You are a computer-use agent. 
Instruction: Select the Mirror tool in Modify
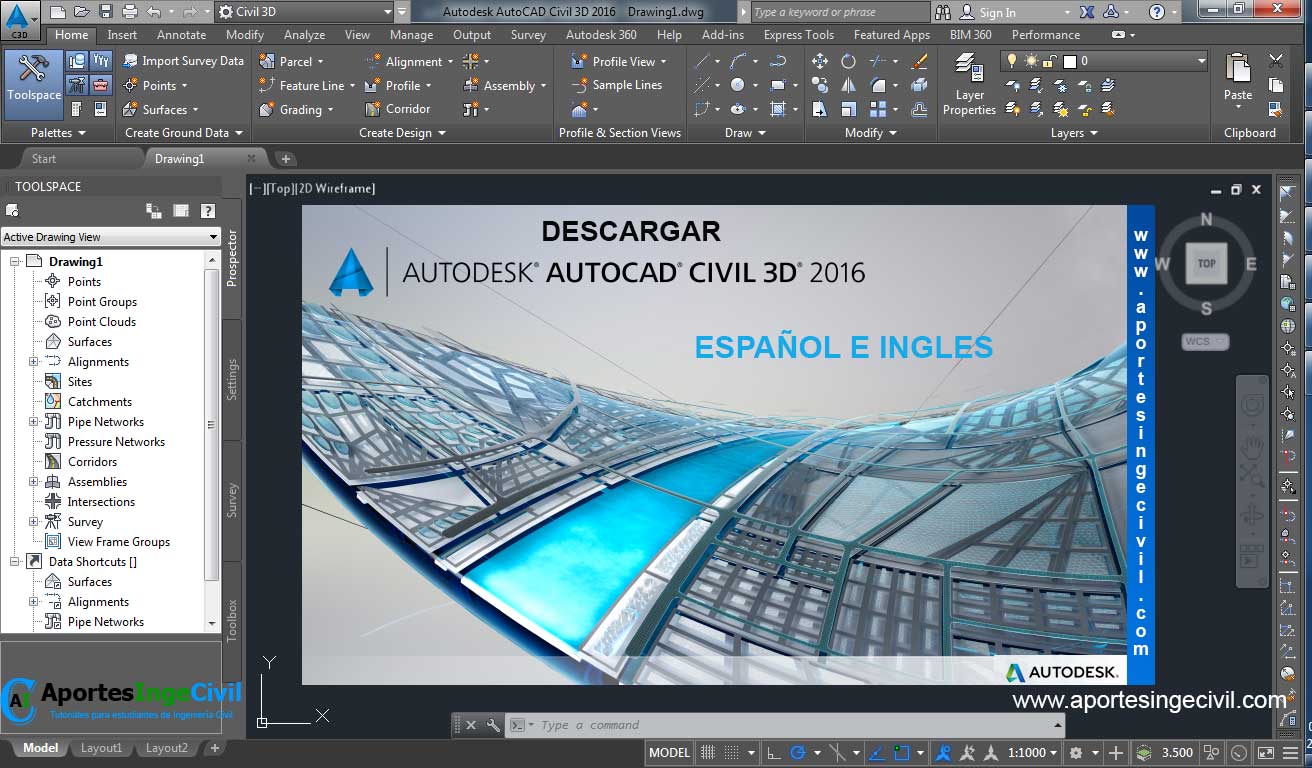click(x=848, y=85)
